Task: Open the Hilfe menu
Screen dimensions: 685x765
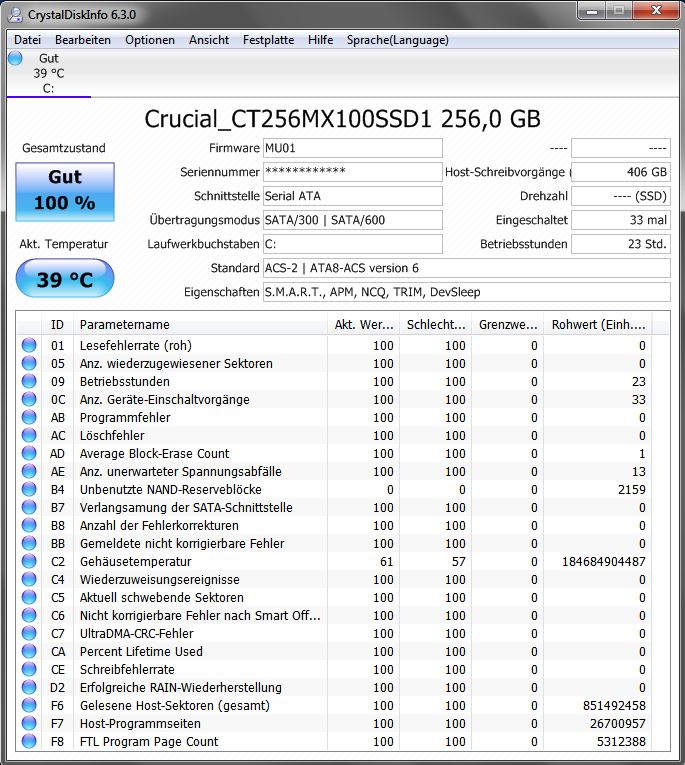Action: pyautogui.click(x=321, y=40)
